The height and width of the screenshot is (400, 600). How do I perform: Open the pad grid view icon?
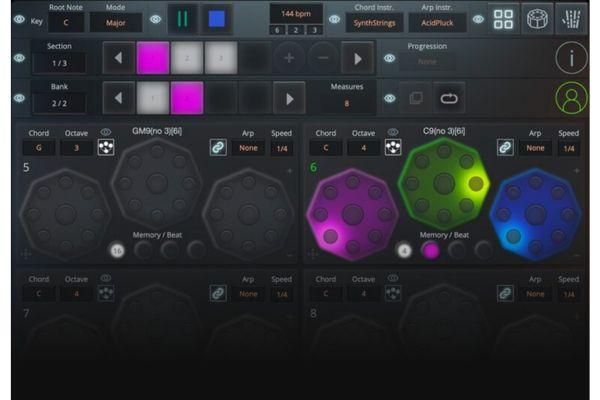tap(504, 19)
